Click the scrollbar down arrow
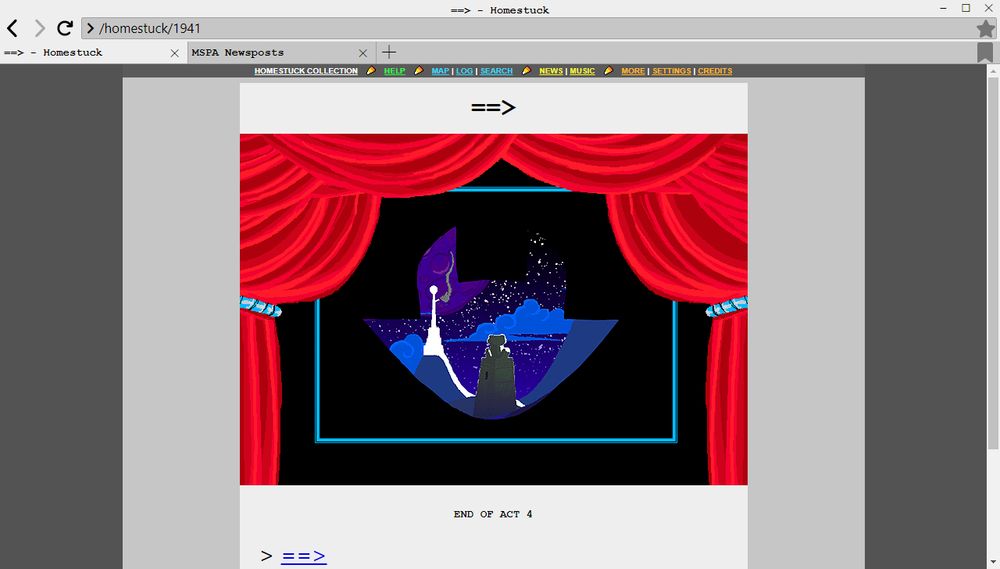The width and height of the screenshot is (1000, 569). click(992, 563)
